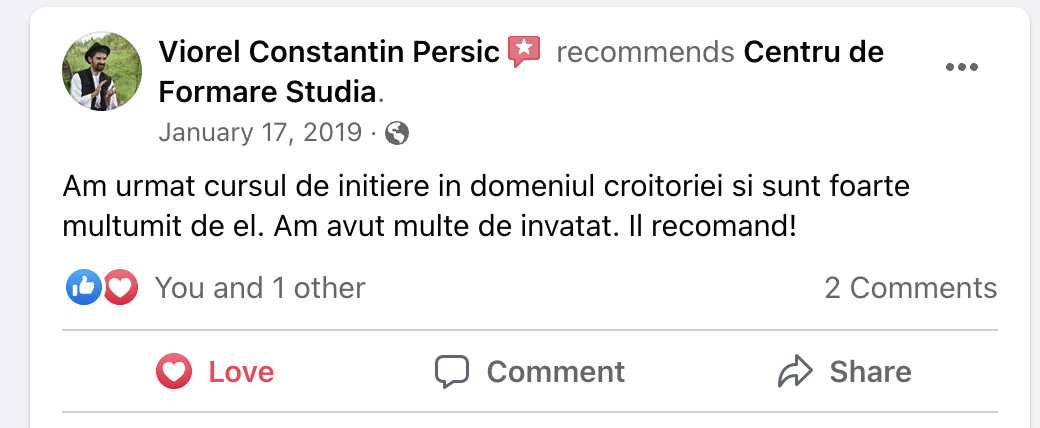The image size is (1040, 428).
Task: Click the January 17, 2019 timestamp
Action: coord(260,132)
